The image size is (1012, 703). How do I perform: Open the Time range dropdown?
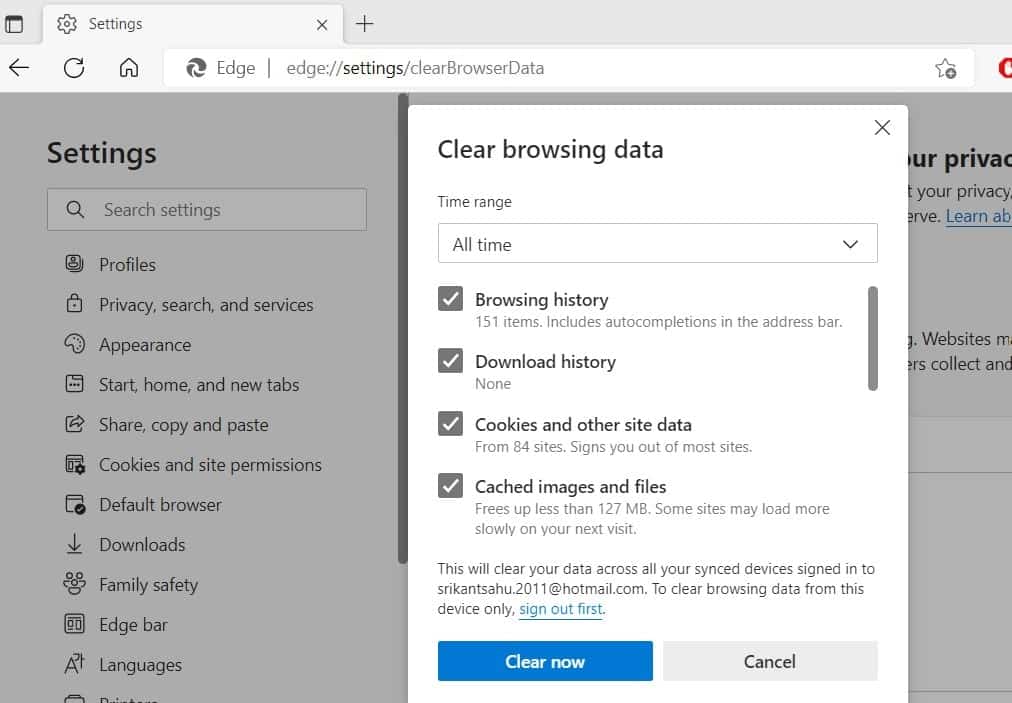click(657, 244)
